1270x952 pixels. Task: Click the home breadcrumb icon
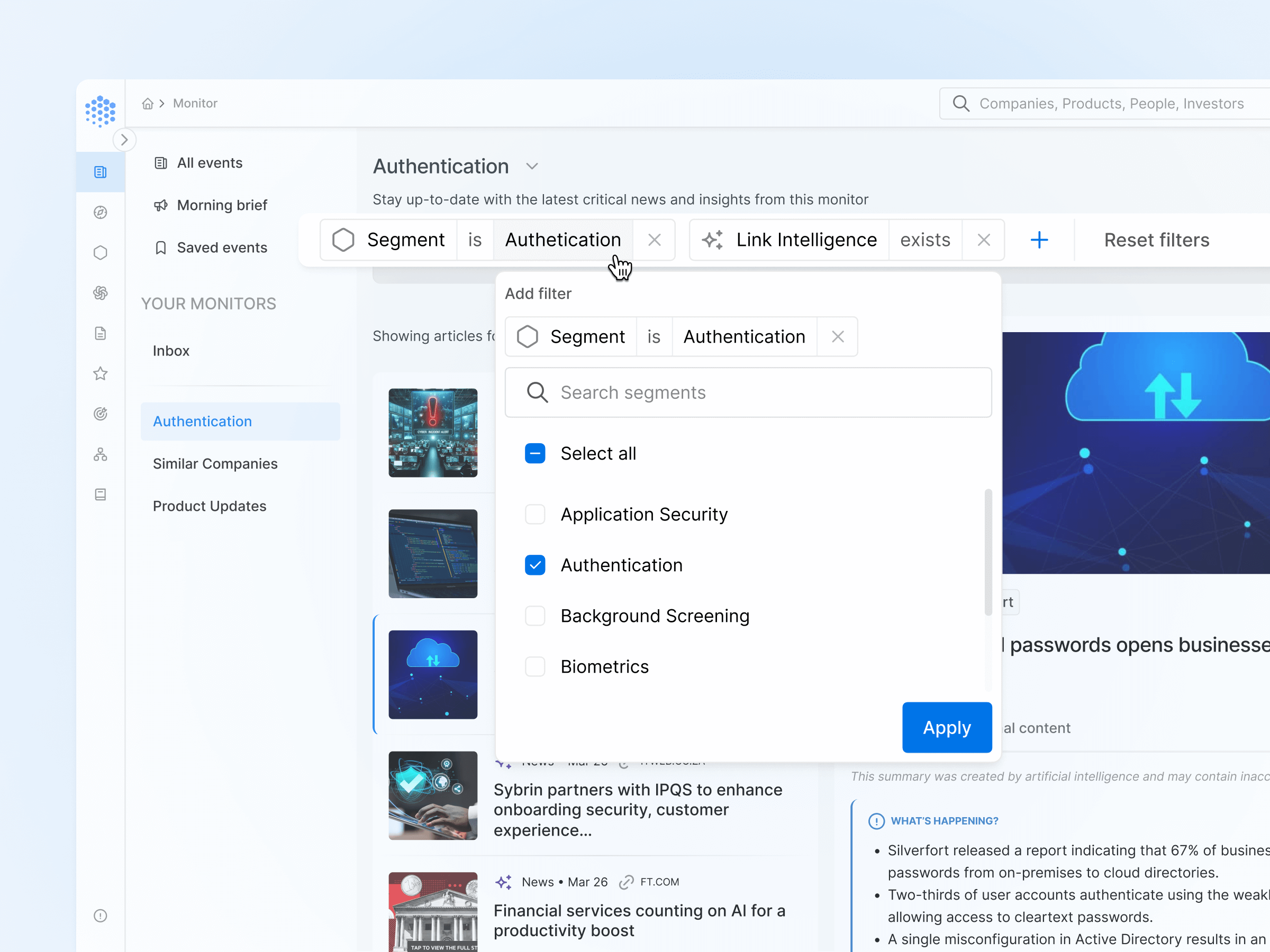pyautogui.click(x=148, y=103)
